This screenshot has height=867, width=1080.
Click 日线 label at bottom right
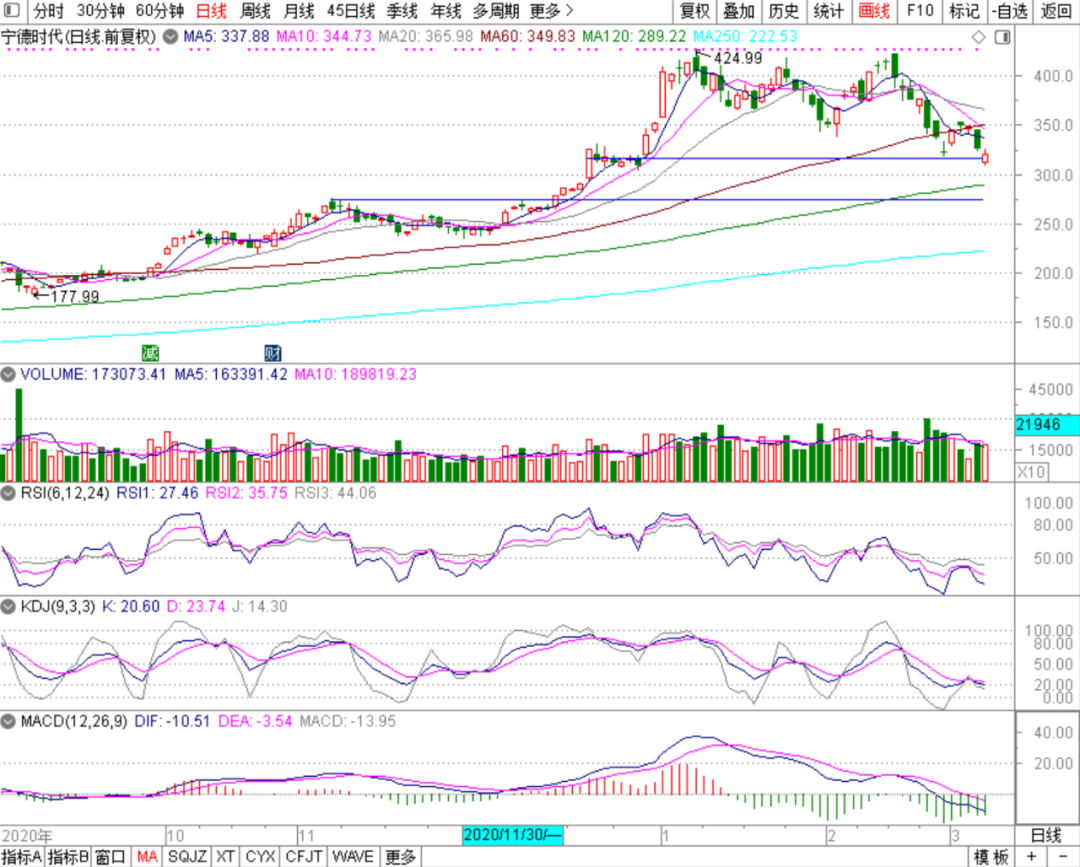click(x=1046, y=835)
